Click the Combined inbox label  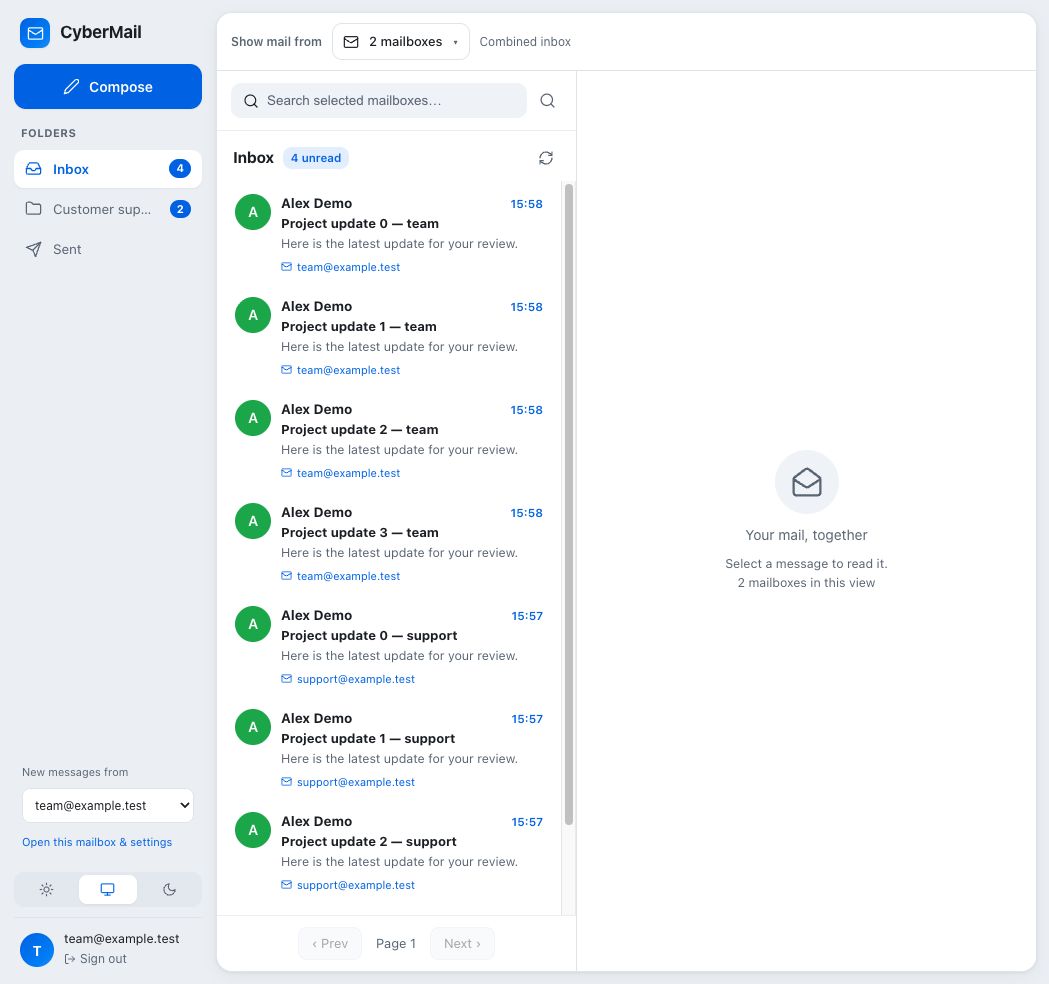pos(525,41)
